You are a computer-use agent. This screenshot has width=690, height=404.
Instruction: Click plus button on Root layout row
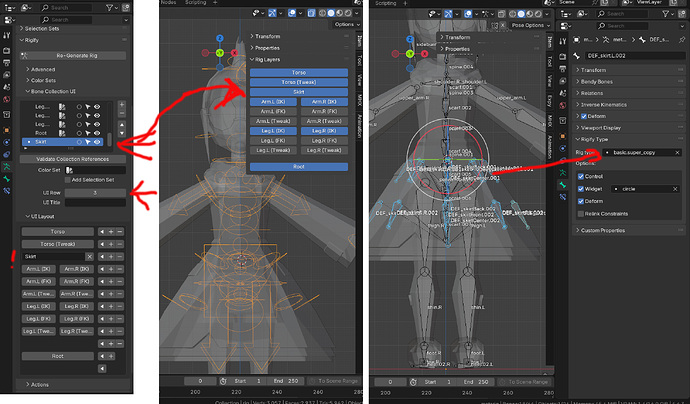coord(111,356)
